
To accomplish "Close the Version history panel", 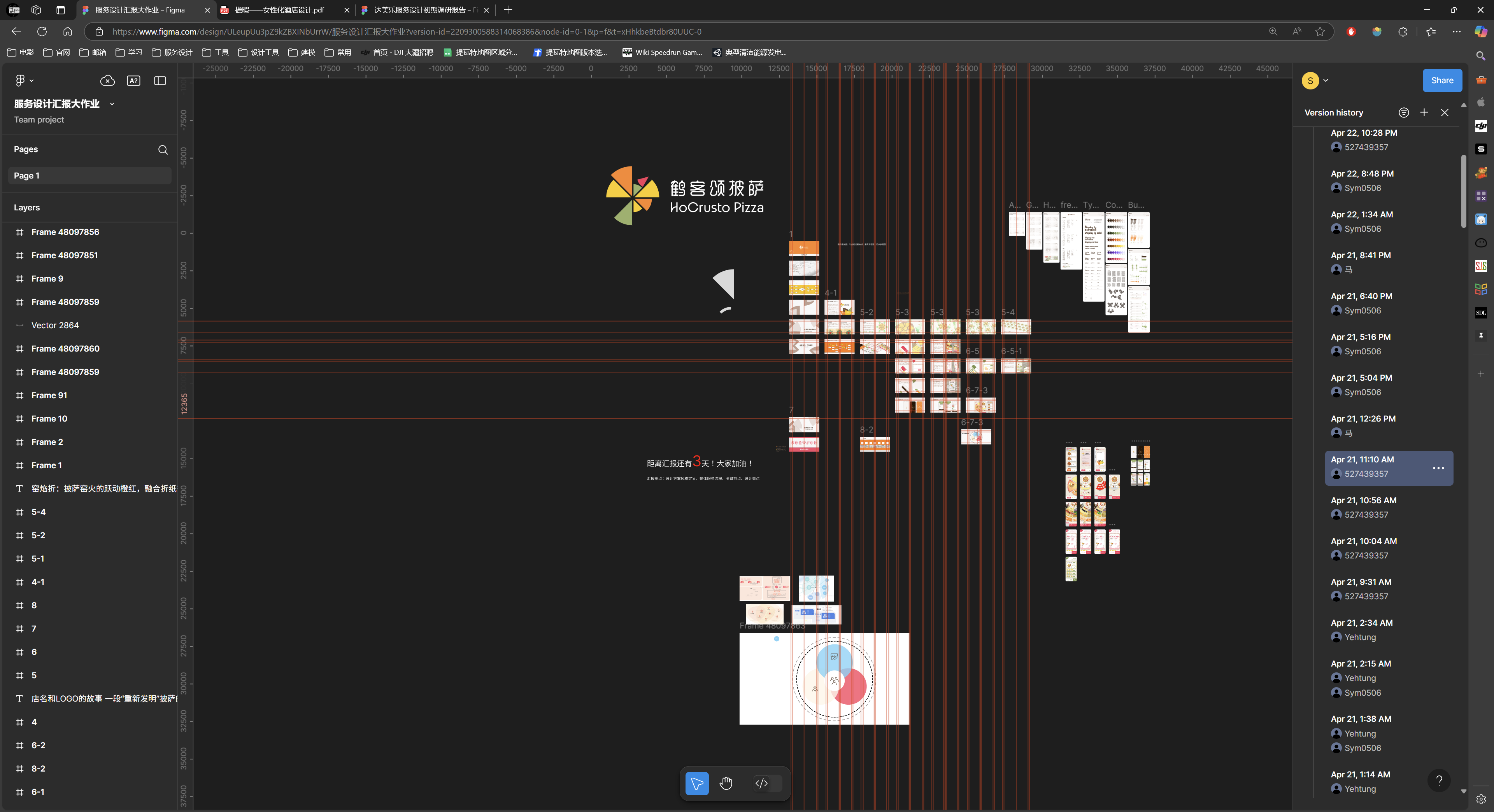I will click(x=1445, y=112).
